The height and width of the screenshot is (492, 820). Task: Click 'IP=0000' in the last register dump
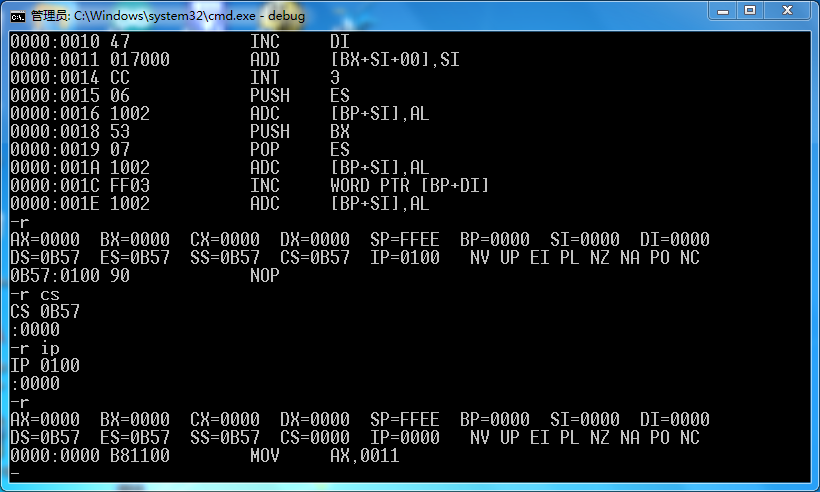click(x=405, y=437)
